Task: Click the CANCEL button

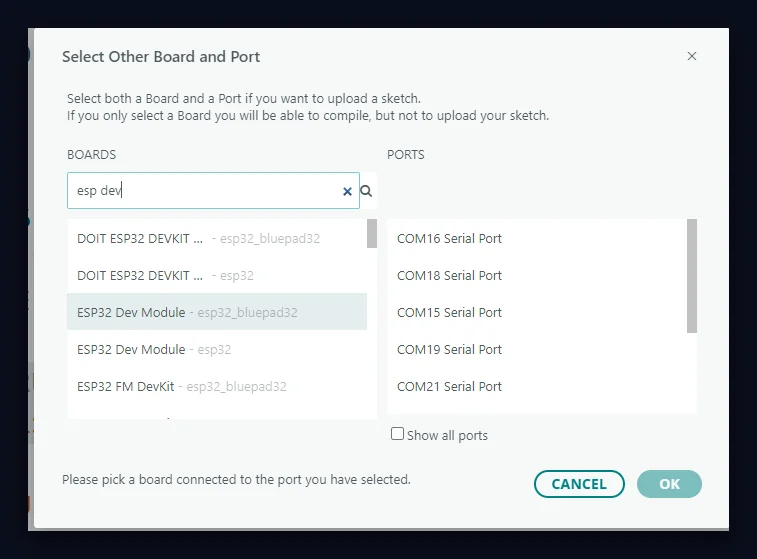Action: point(579,484)
